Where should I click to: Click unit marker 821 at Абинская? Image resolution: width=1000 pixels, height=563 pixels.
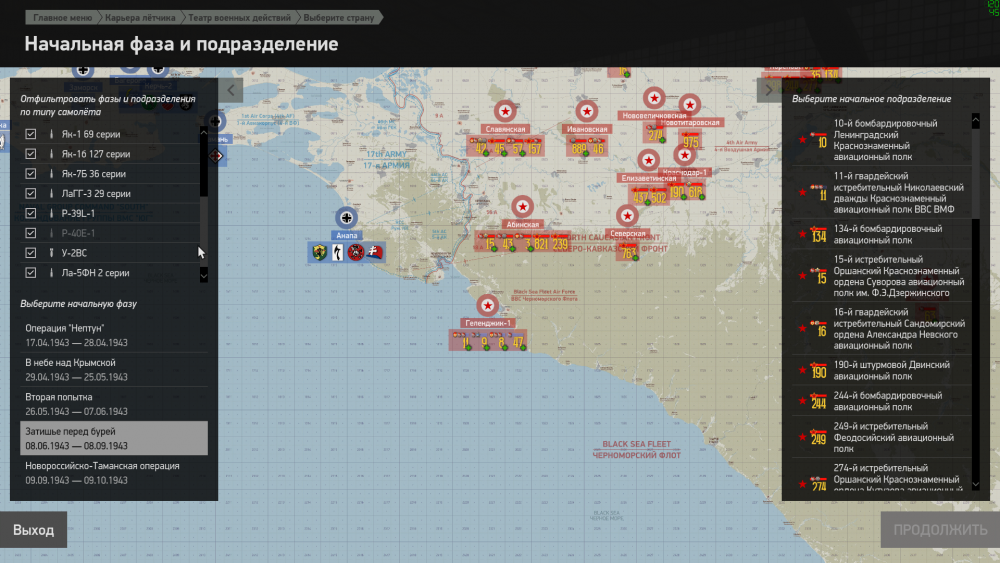[541, 243]
